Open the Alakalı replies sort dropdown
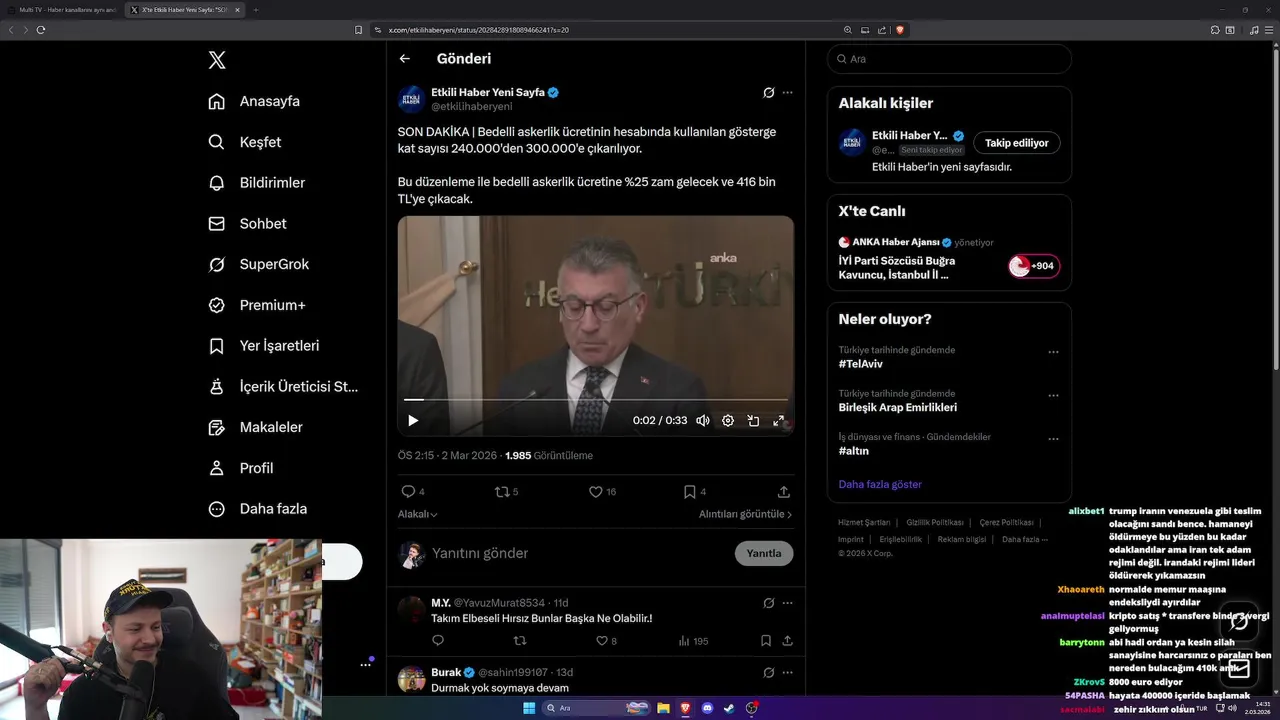 click(x=418, y=514)
